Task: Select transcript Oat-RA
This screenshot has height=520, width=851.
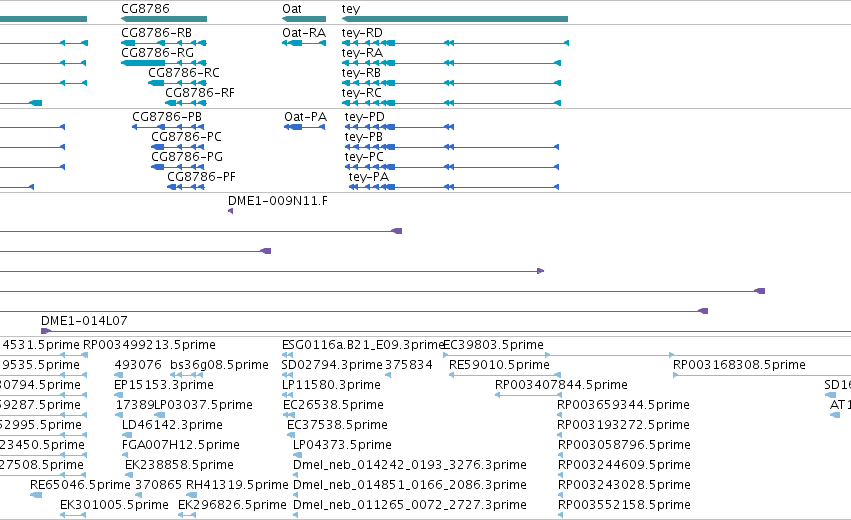Action: (304, 43)
